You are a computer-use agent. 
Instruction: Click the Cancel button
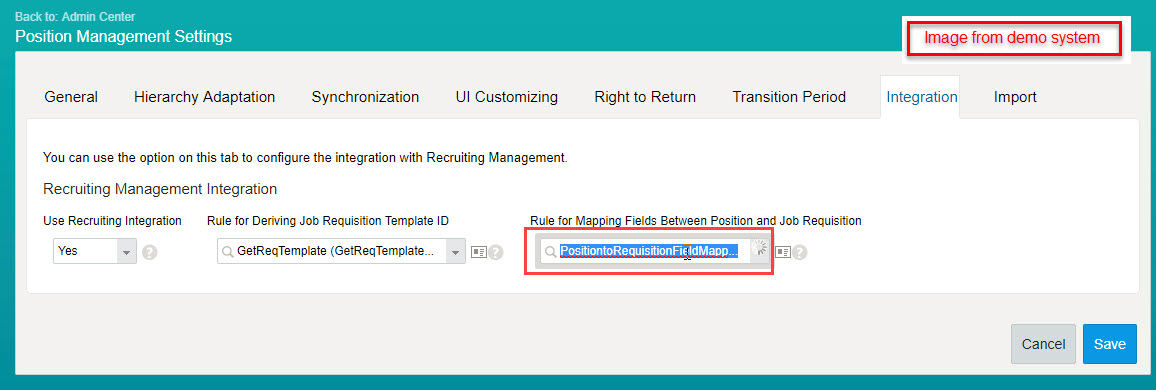(x=1043, y=344)
